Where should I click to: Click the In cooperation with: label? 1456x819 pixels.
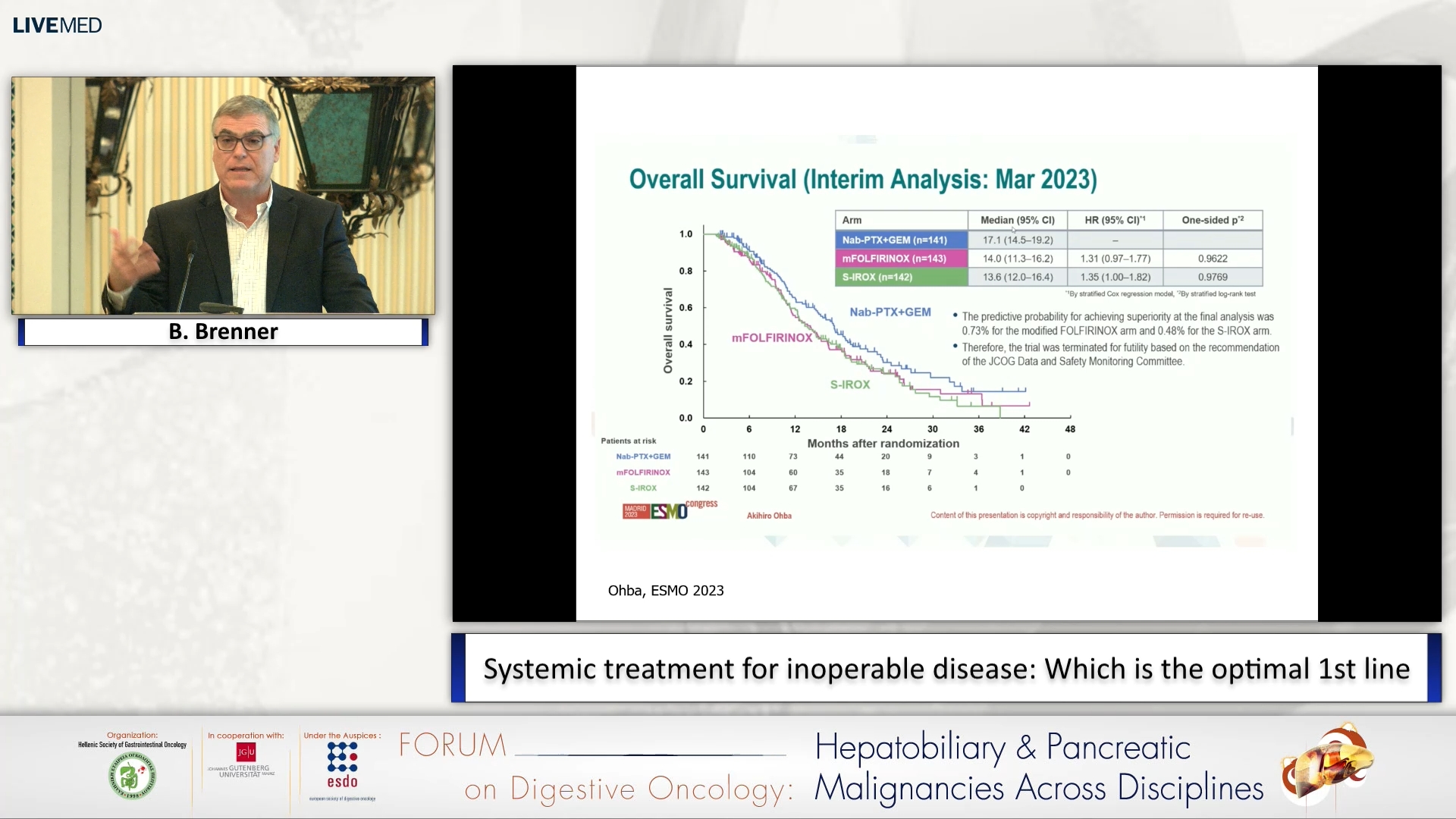click(x=246, y=736)
